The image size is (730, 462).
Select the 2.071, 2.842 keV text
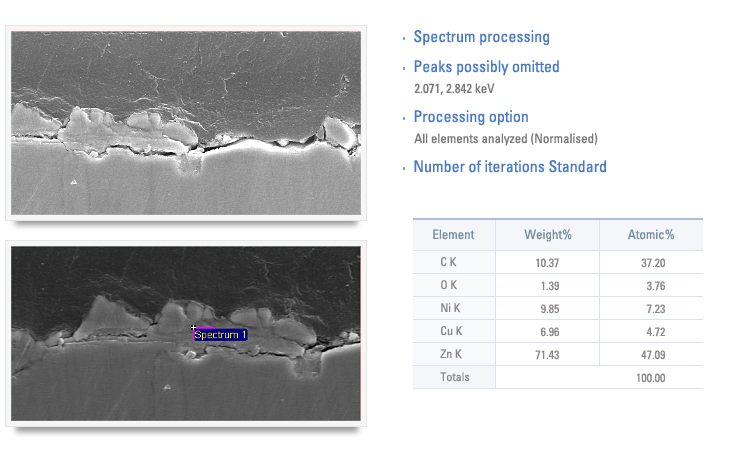tap(454, 88)
